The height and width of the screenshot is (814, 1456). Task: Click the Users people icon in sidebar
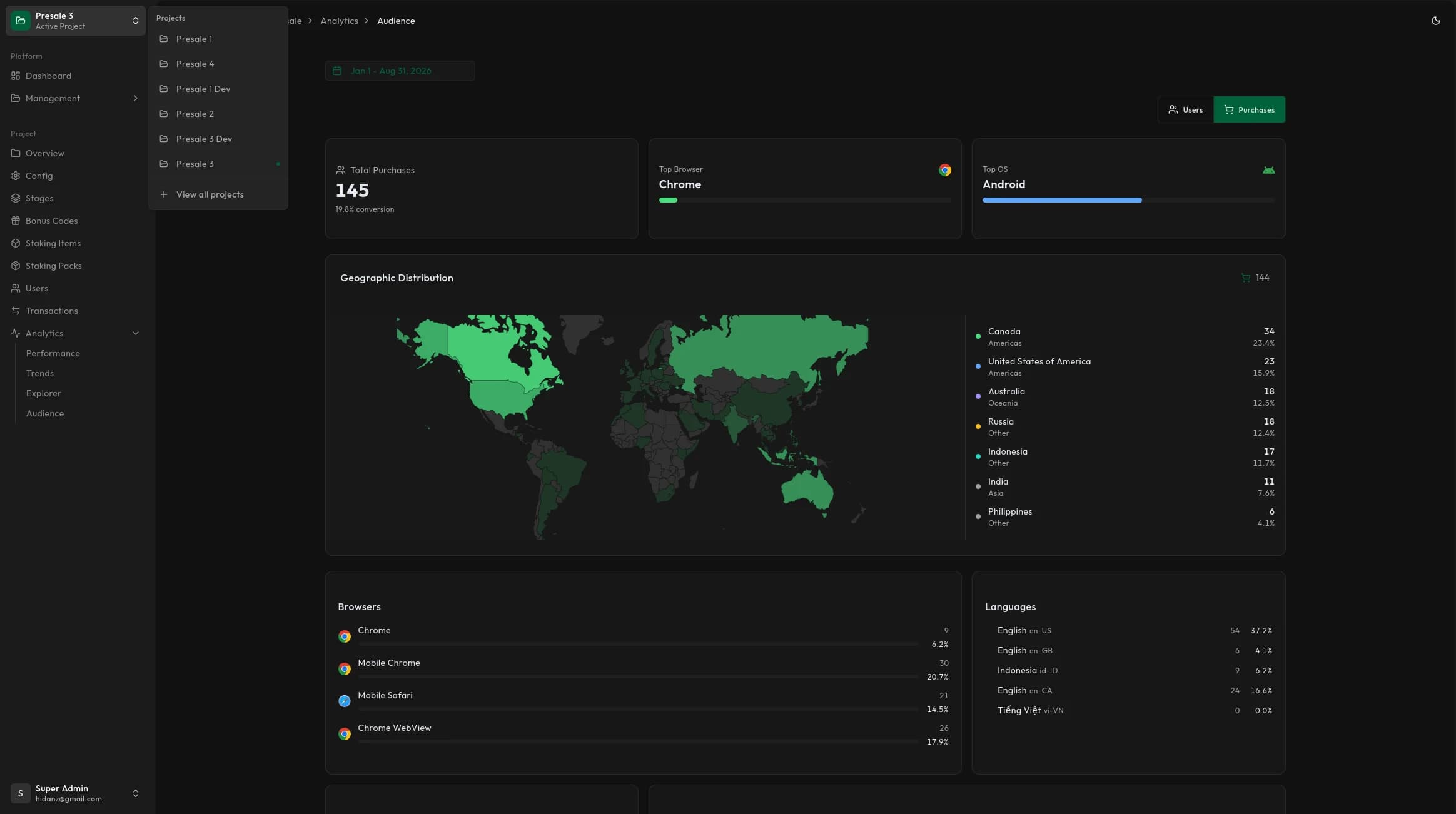click(x=16, y=288)
